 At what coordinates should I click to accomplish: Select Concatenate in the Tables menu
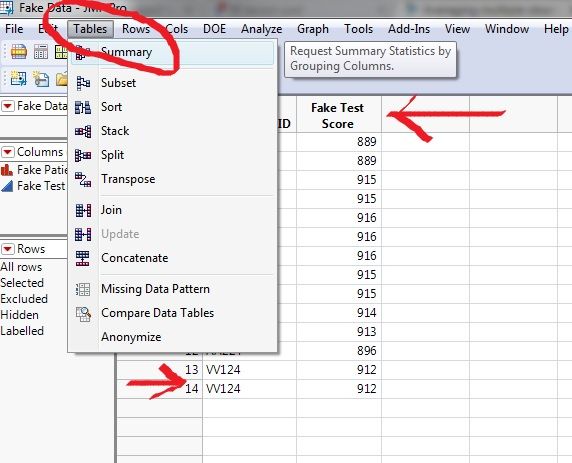click(x=172, y=258)
